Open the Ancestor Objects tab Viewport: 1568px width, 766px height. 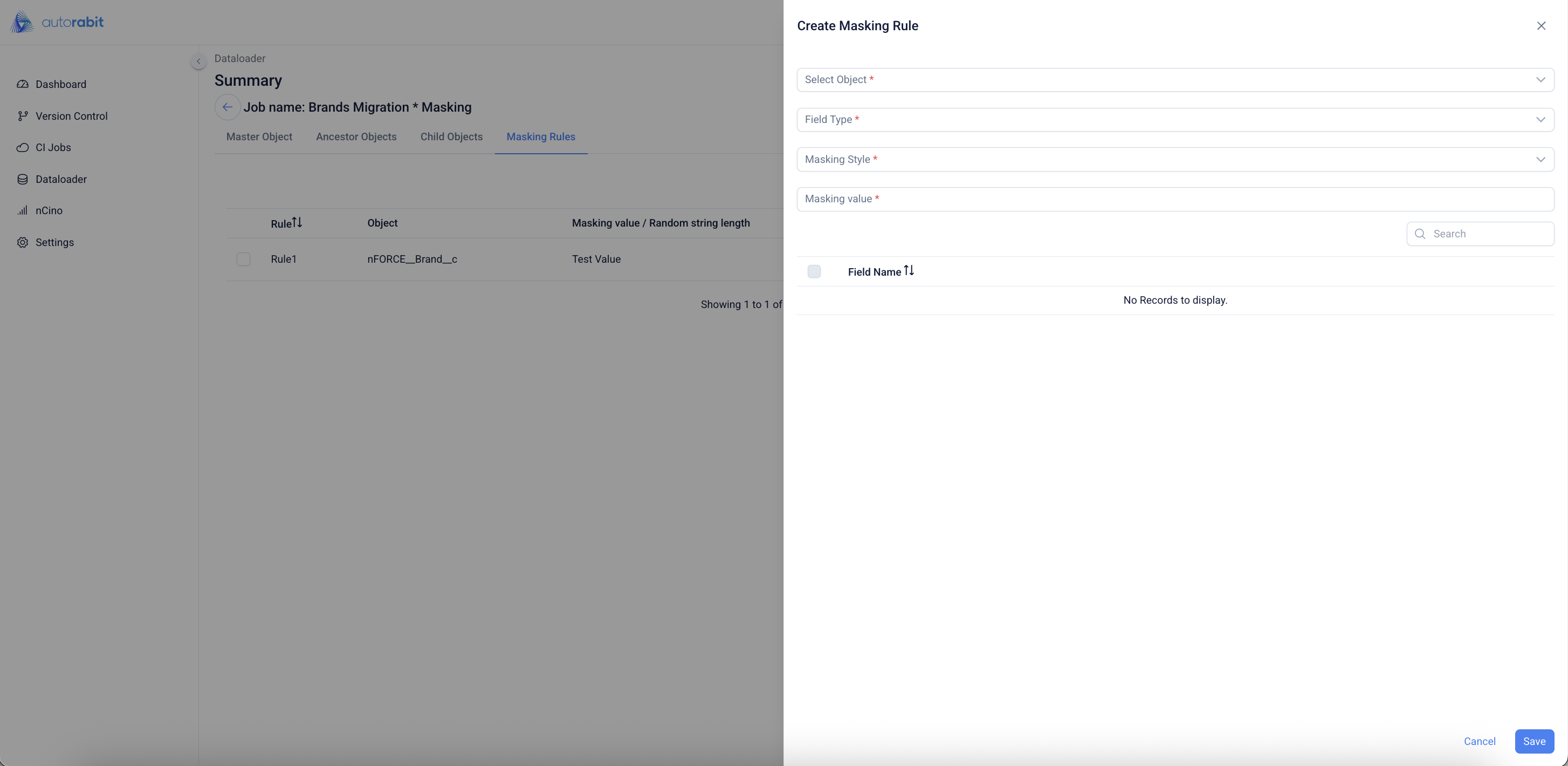[x=356, y=137]
